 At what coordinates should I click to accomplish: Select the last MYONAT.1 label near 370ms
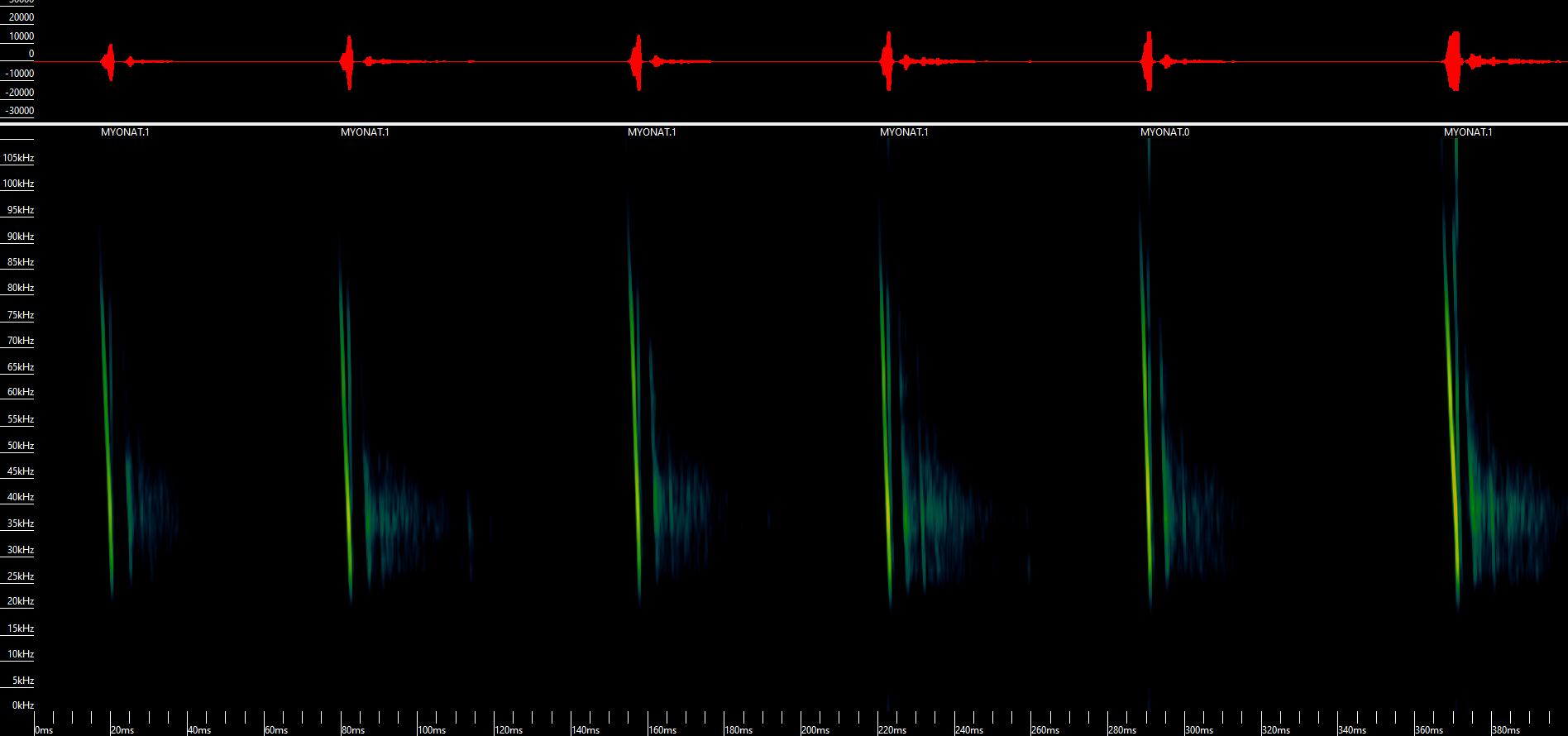tap(1468, 132)
